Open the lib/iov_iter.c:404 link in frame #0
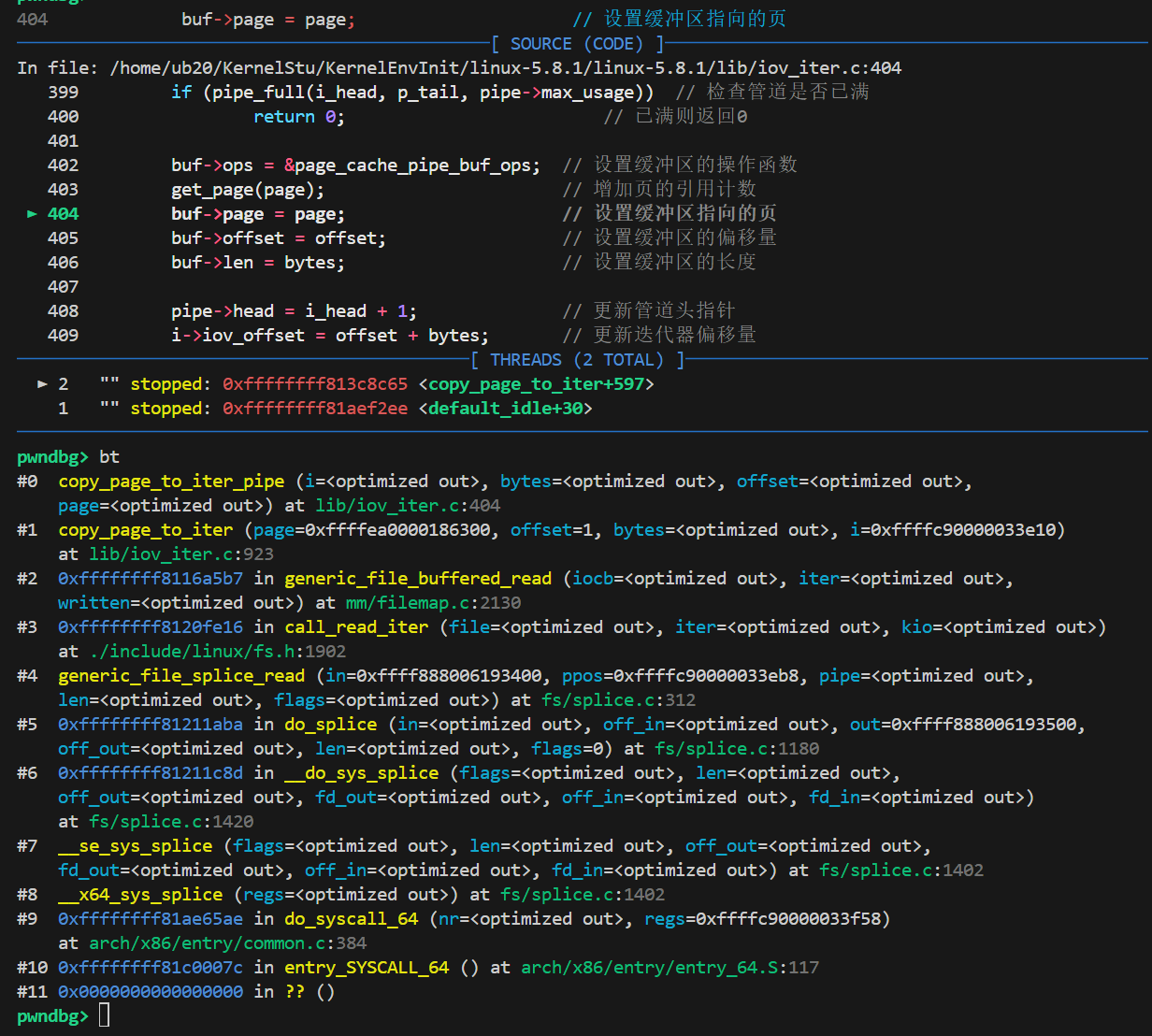This screenshot has width=1152, height=1036. (x=407, y=506)
